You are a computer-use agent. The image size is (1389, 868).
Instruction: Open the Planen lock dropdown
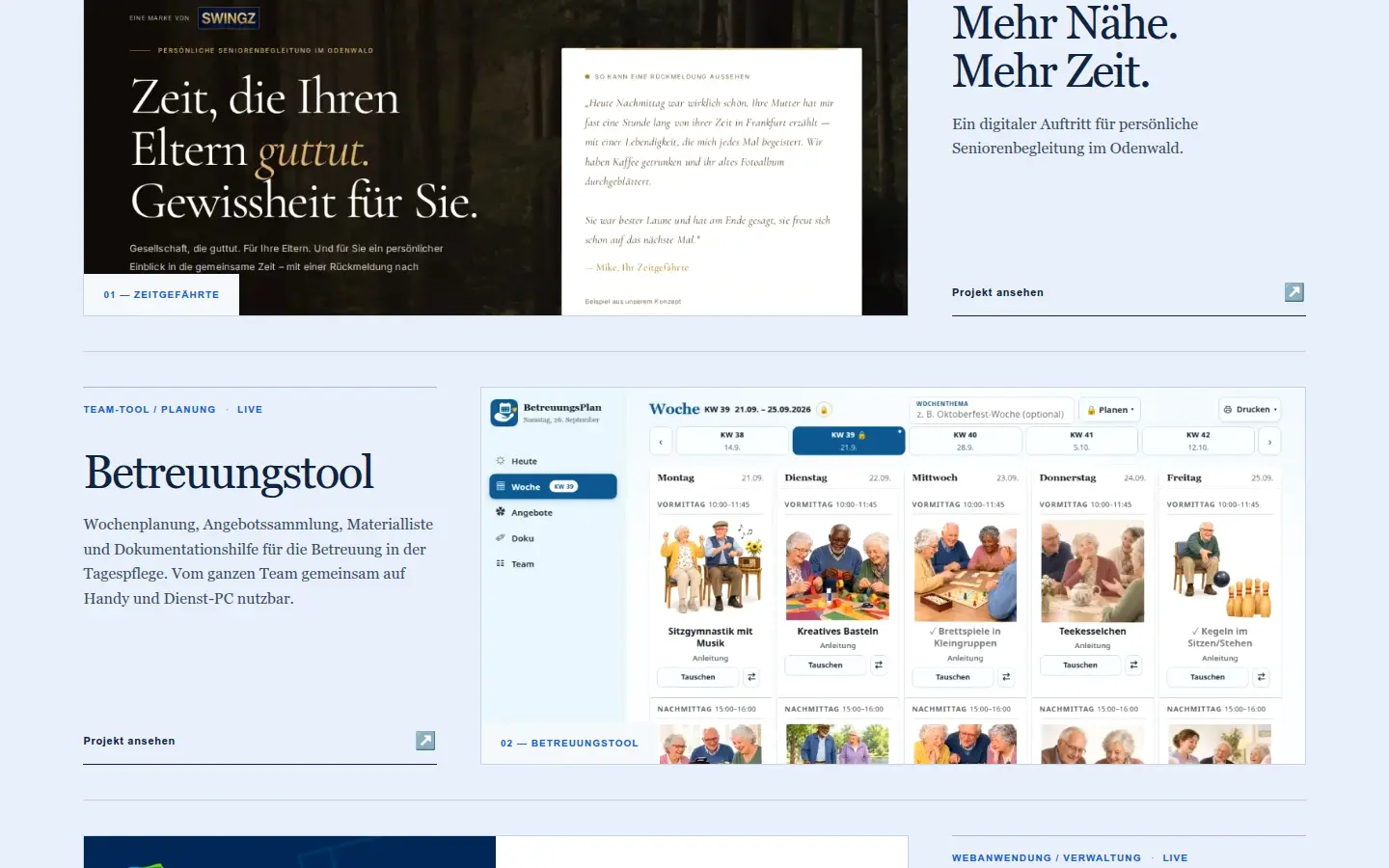[x=1109, y=410]
